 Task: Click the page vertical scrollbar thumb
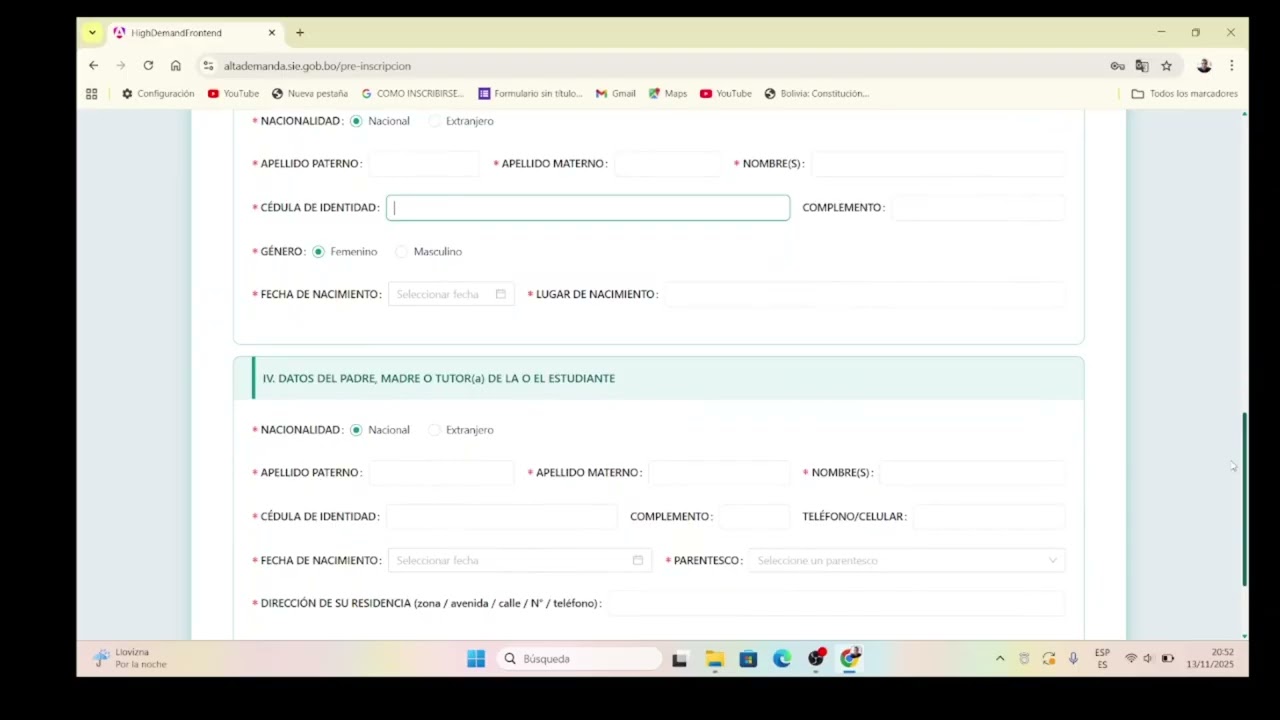tap(1245, 500)
